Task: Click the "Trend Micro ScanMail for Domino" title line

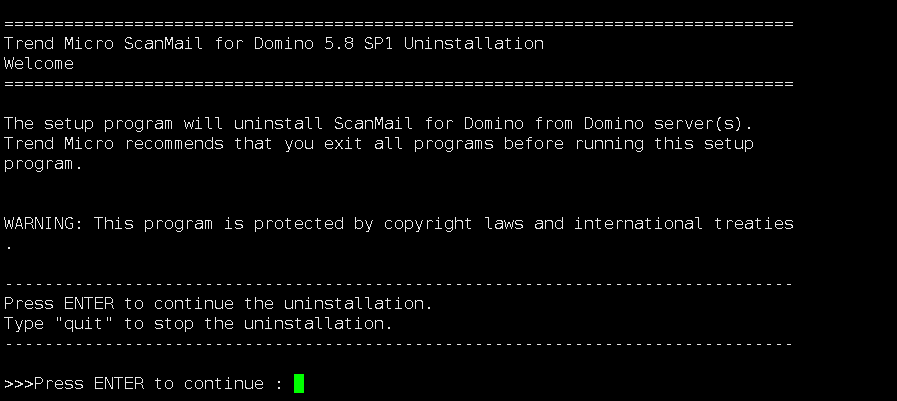Action: coord(273,44)
